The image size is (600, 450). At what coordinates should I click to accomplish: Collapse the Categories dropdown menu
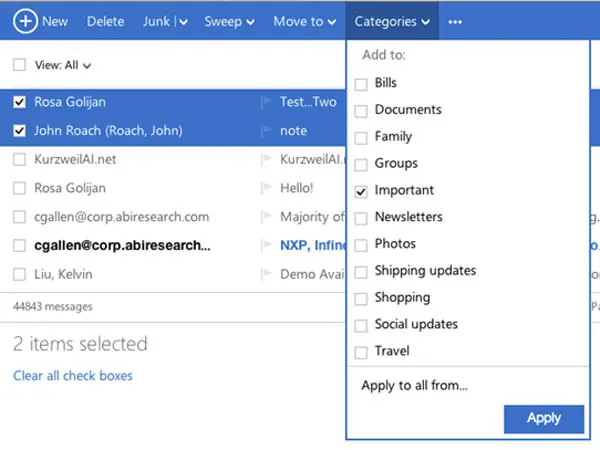392,22
